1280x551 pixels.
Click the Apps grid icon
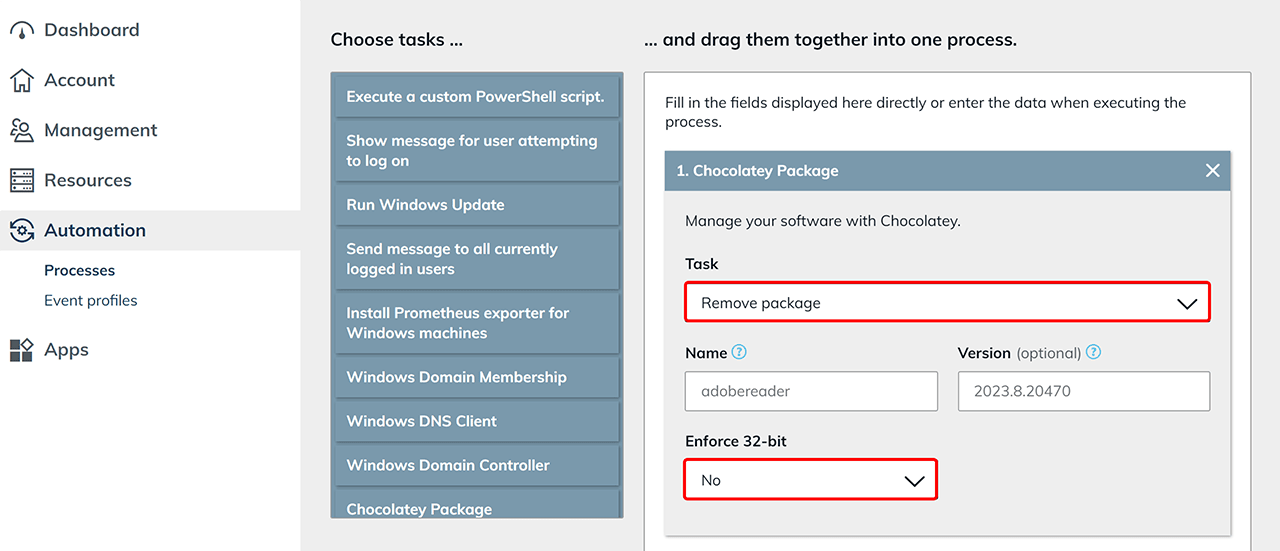point(22,350)
